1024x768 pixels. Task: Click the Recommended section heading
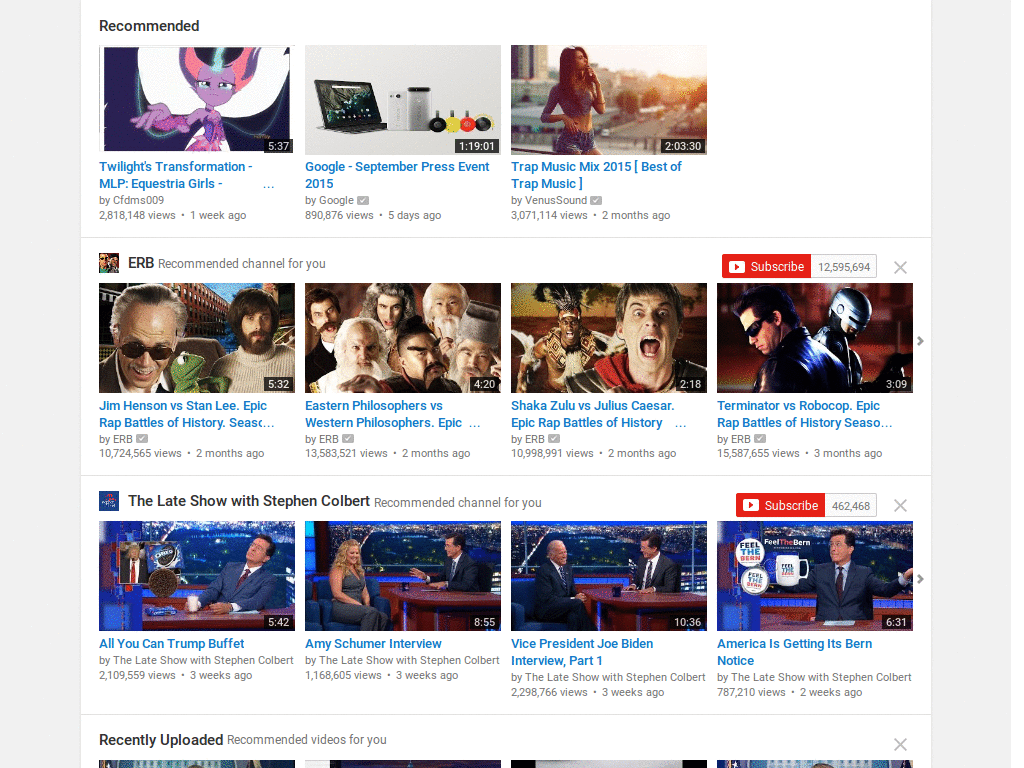click(x=149, y=26)
